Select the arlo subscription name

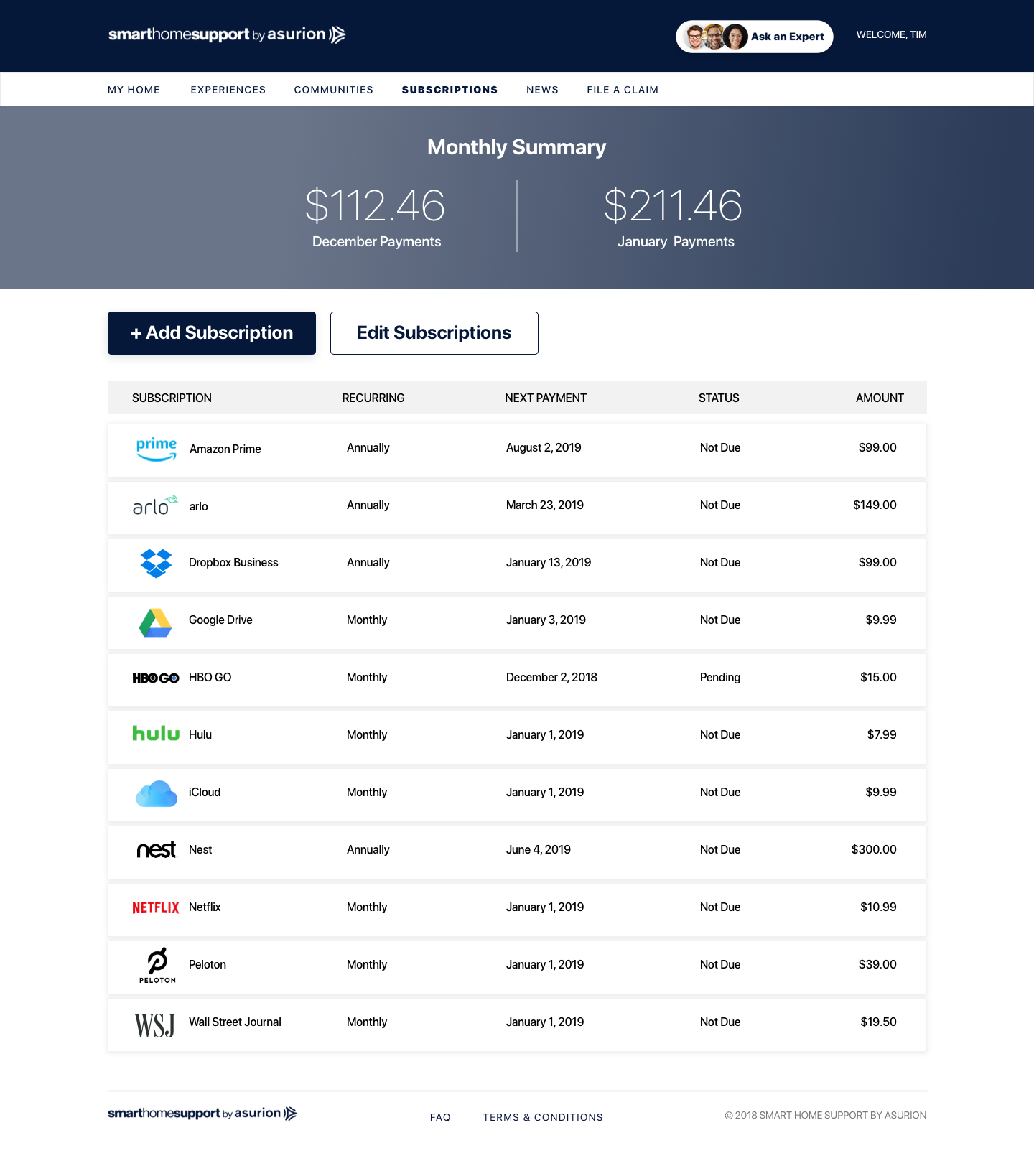[x=199, y=506]
